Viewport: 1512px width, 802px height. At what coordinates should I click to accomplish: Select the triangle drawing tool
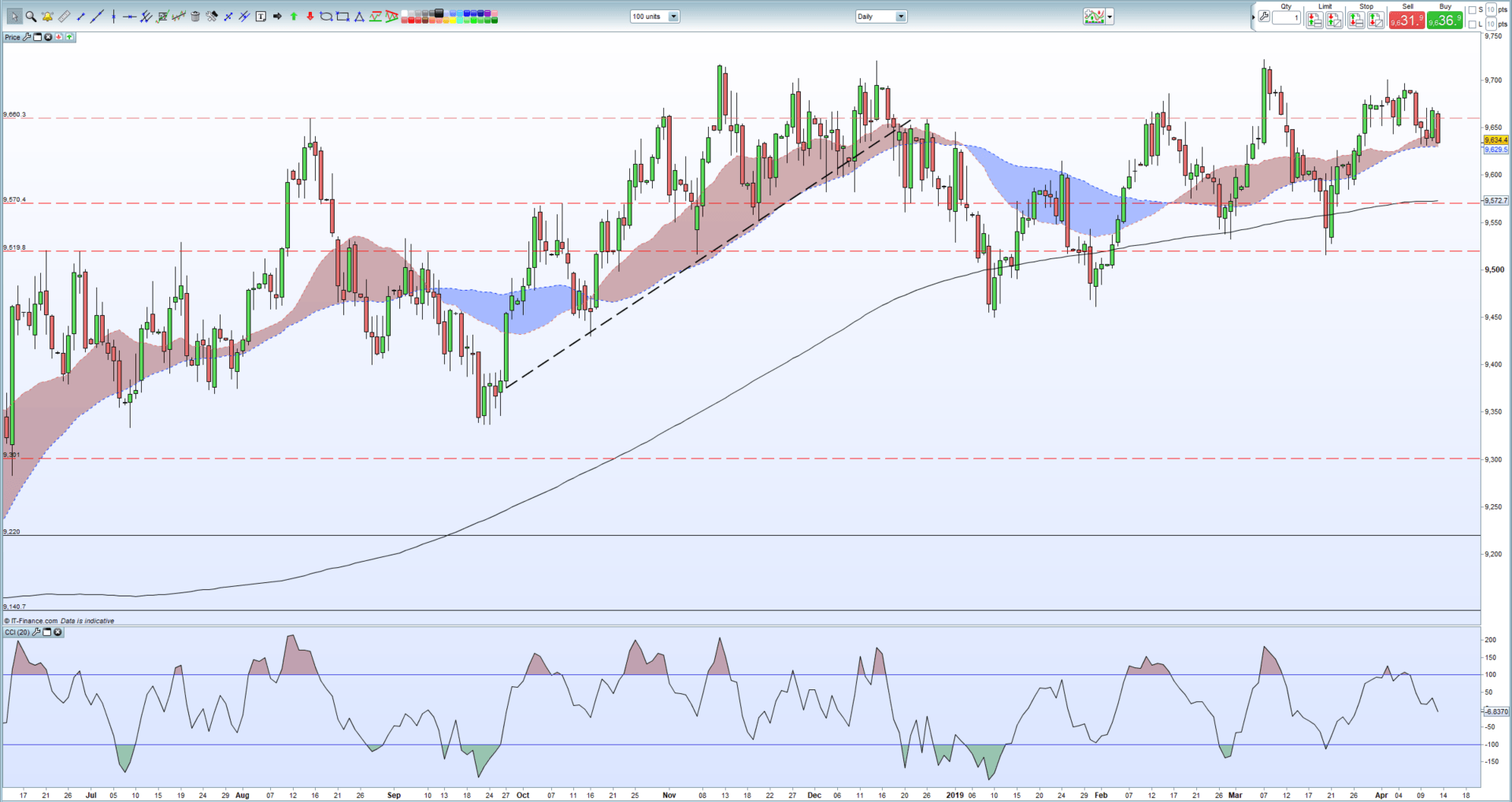point(359,17)
